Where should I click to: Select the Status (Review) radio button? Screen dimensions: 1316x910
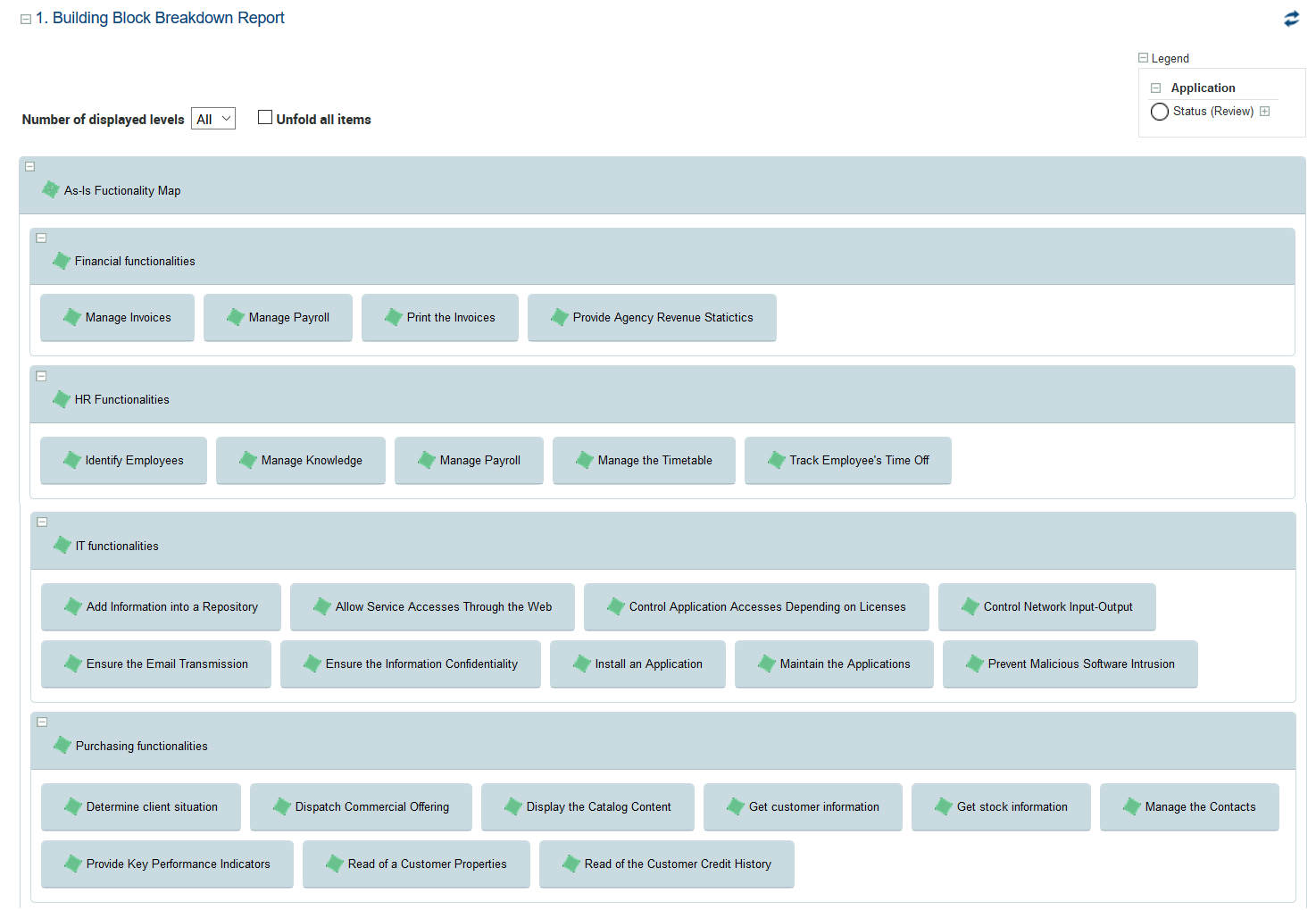pyautogui.click(x=1160, y=112)
